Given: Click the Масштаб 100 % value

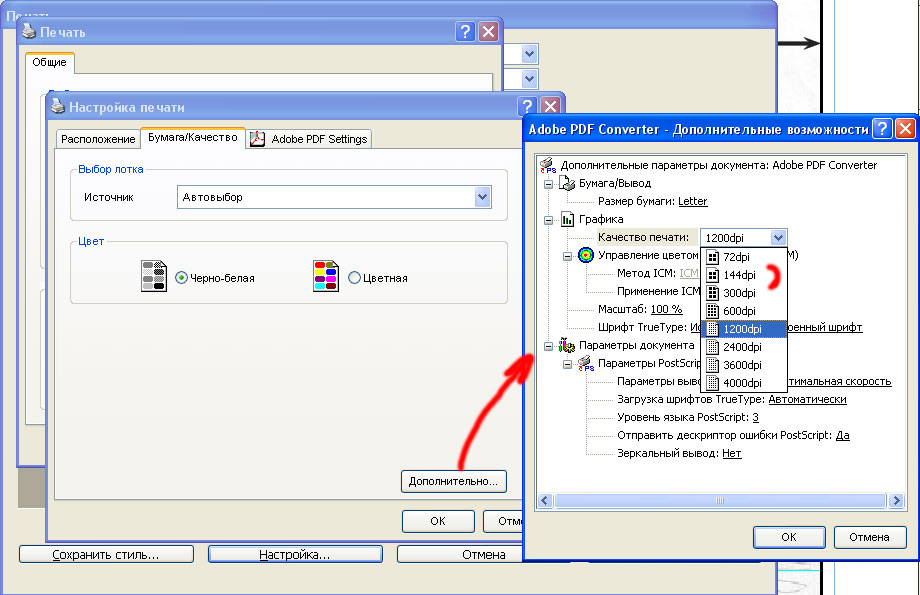Looking at the screenshot, I should [x=666, y=309].
